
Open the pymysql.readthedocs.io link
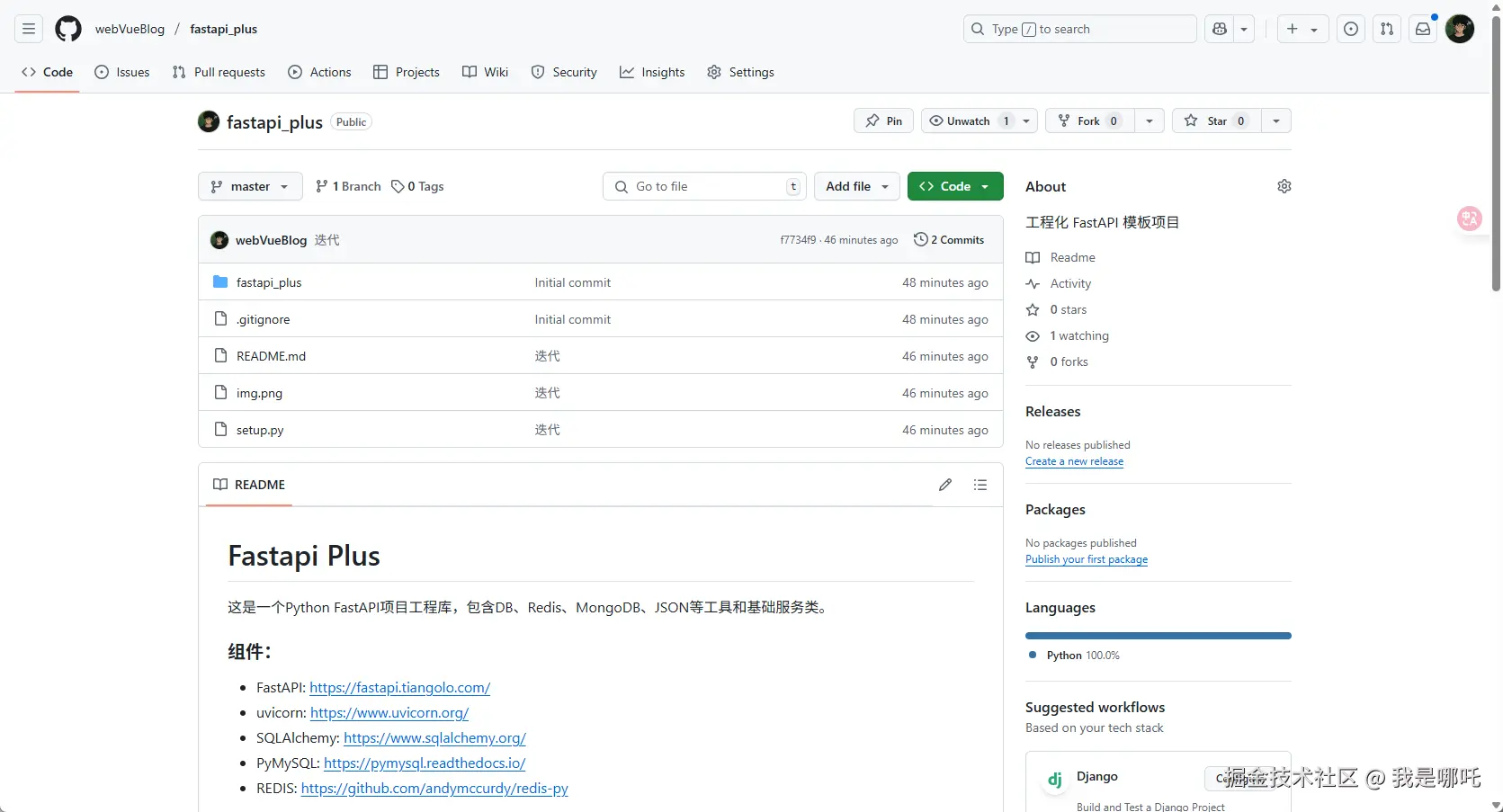[x=425, y=763]
